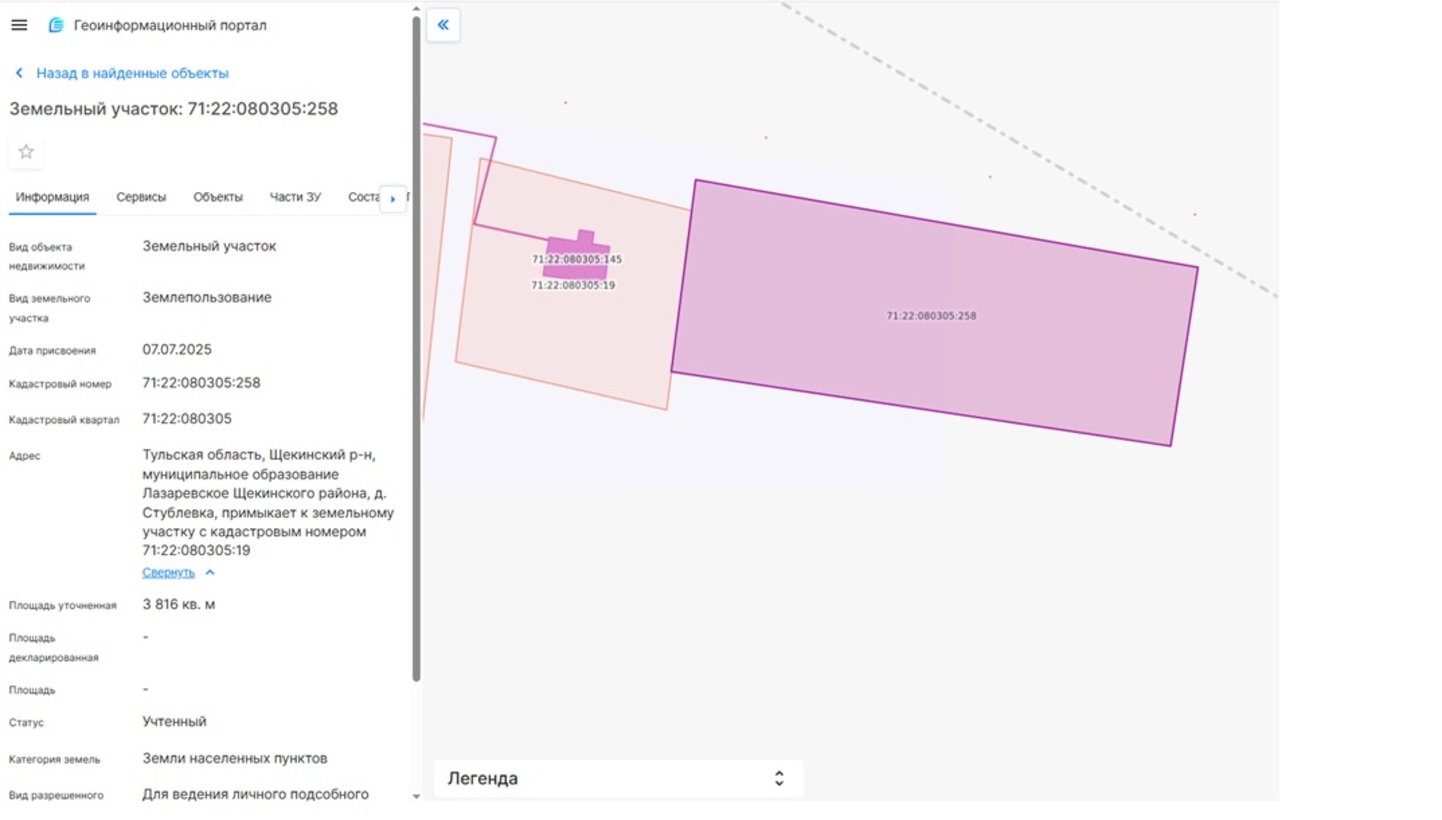Click the Геоинформационный портал logo icon
Screen dimensions: 1442x820
click(x=56, y=25)
